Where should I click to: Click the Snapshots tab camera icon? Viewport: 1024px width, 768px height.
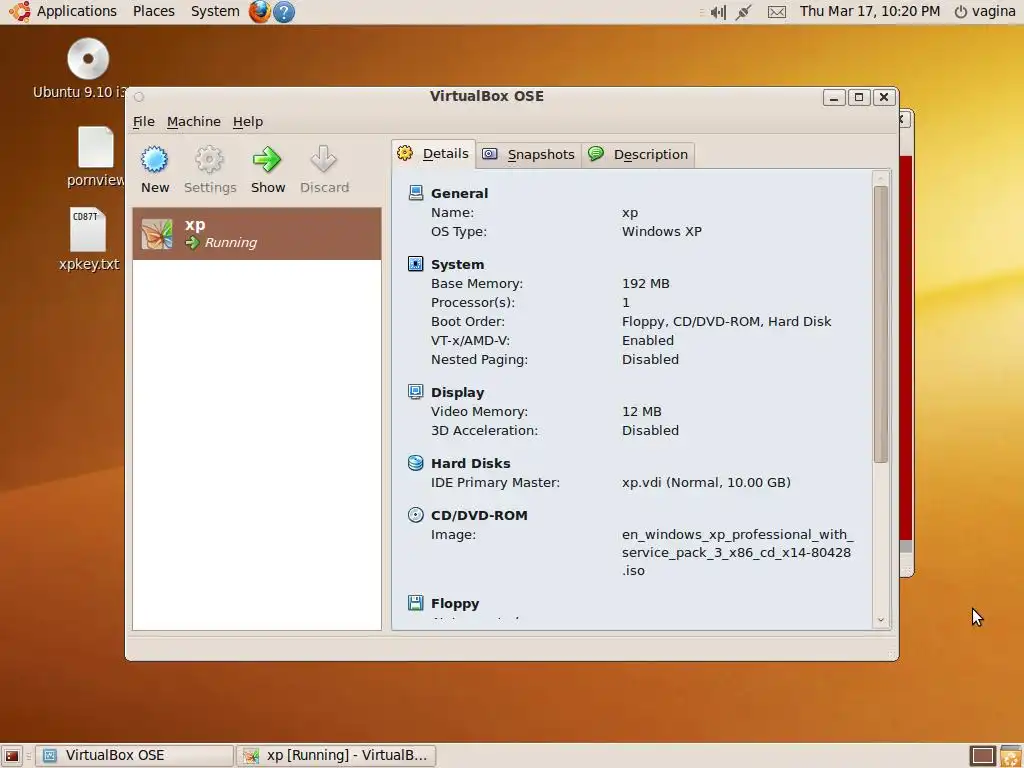coord(490,154)
